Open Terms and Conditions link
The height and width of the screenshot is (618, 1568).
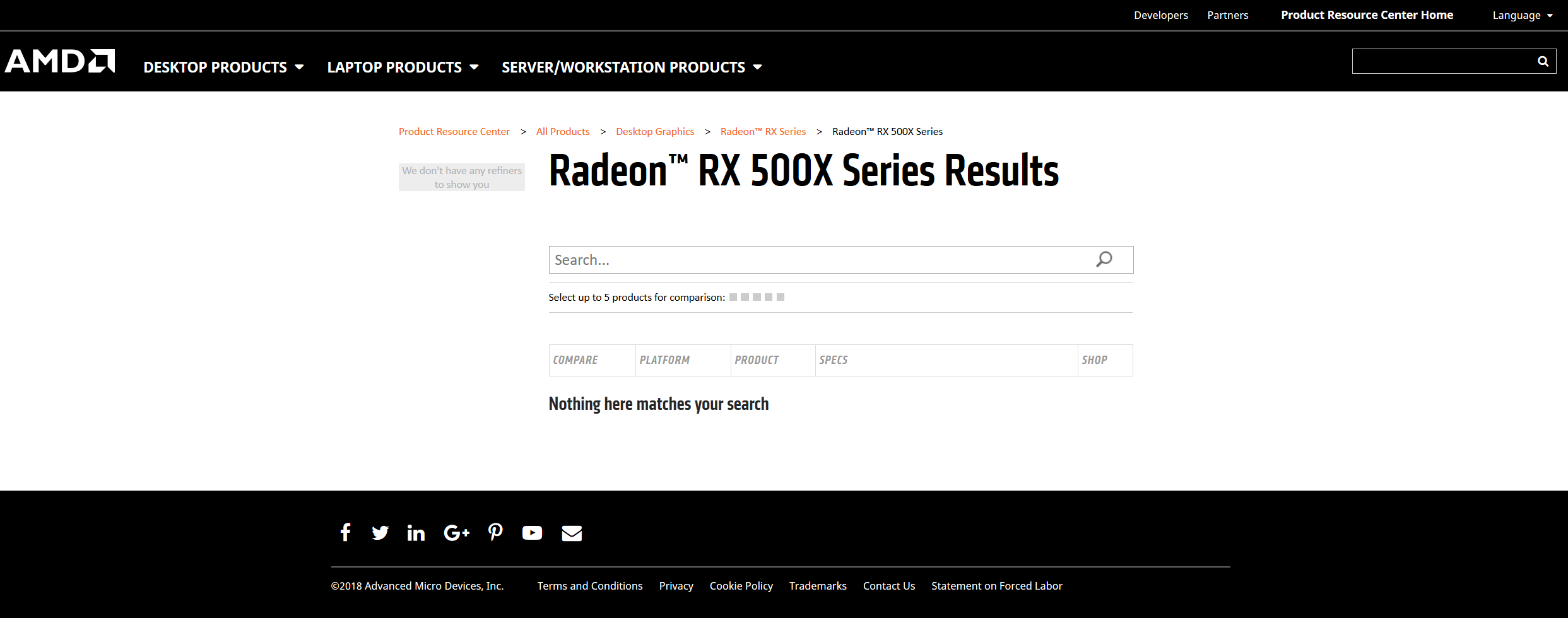[590, 586]
